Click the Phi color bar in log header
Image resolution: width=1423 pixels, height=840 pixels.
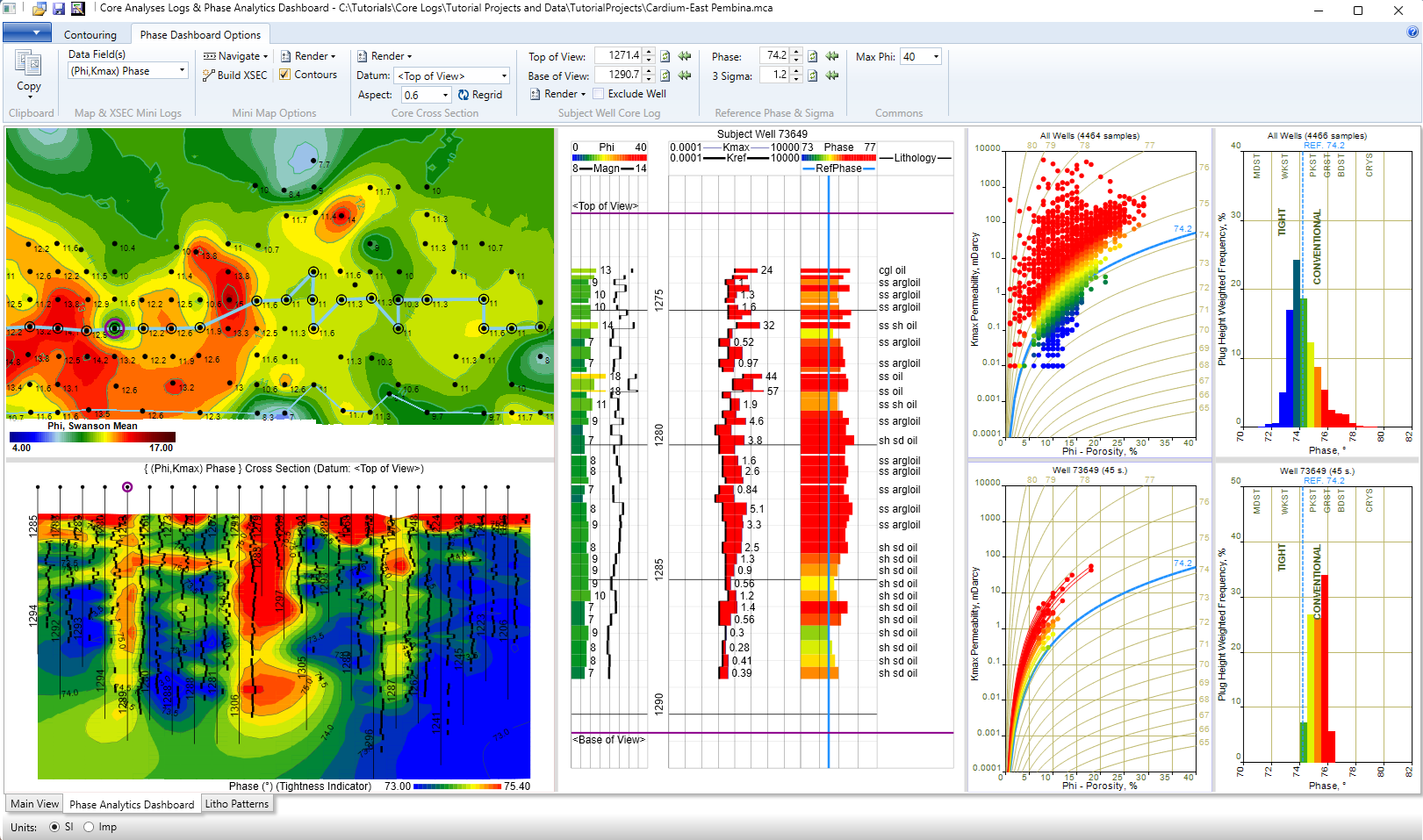click(610, 158)
